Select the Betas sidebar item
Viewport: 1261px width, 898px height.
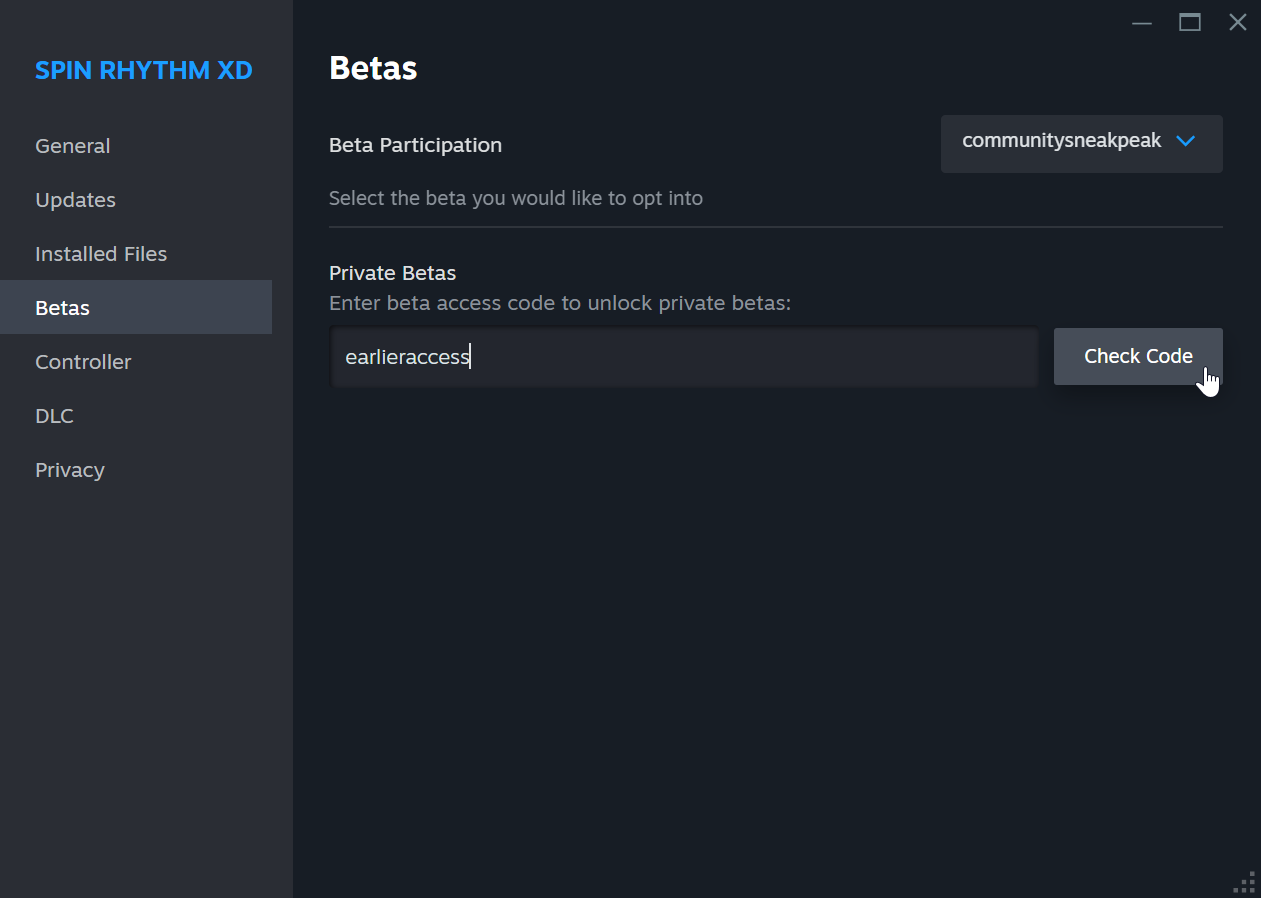point(136,307)
